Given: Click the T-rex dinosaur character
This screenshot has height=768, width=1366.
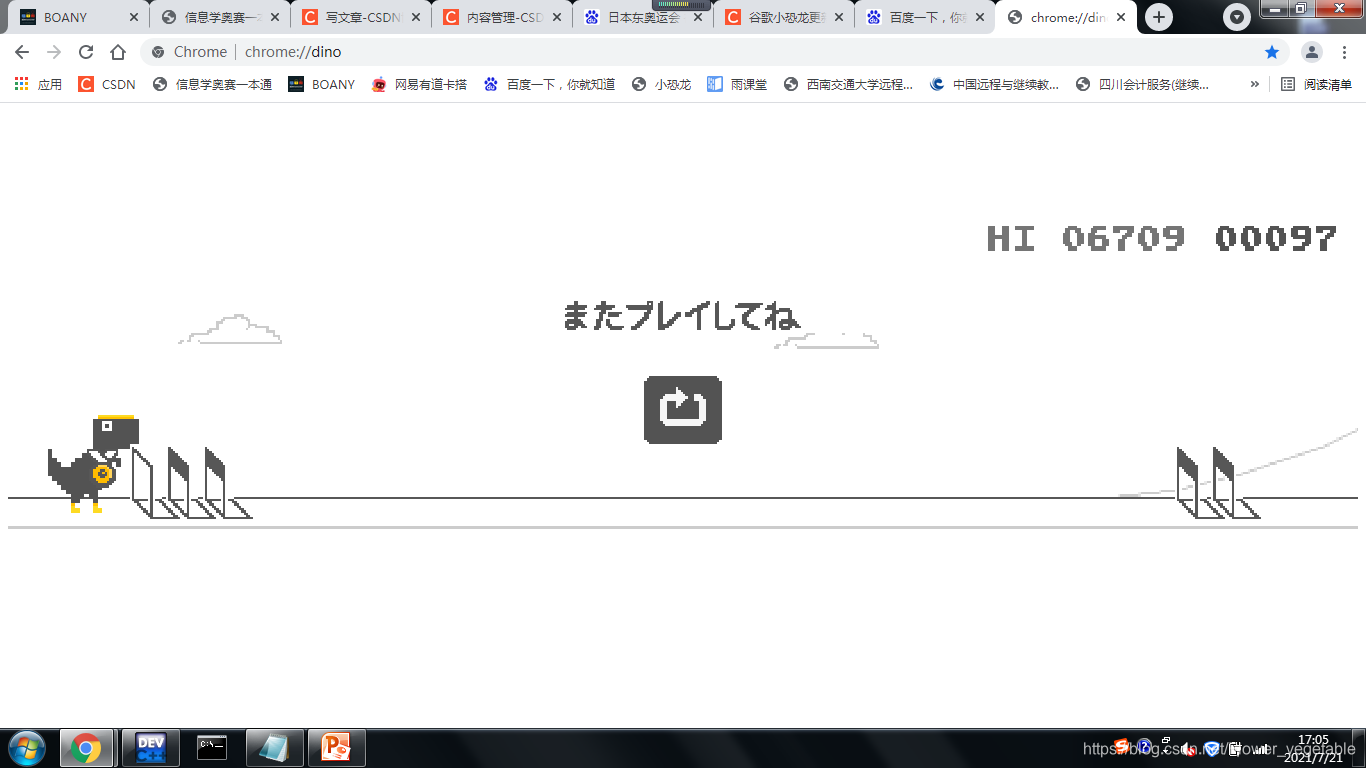Looking at the screenshot, I should pyautogui.click(x=94, y=464).
